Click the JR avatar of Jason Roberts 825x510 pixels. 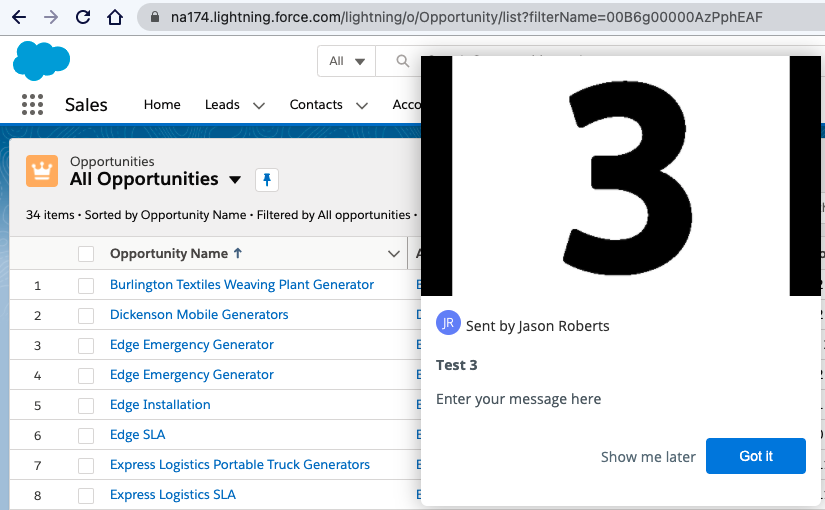448,323
